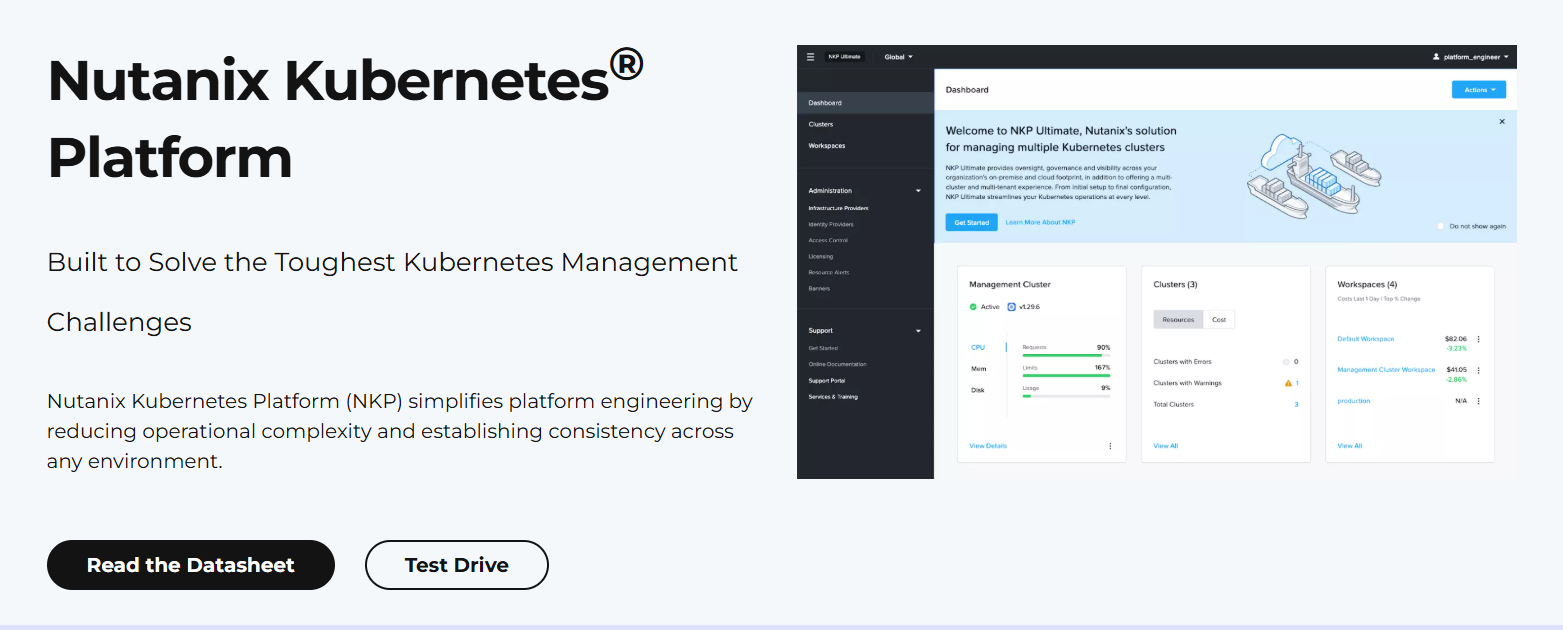Open Management Cluster Workspace link
Viewport: 1563px width, 630px height.
click(x=1386, y=370)
